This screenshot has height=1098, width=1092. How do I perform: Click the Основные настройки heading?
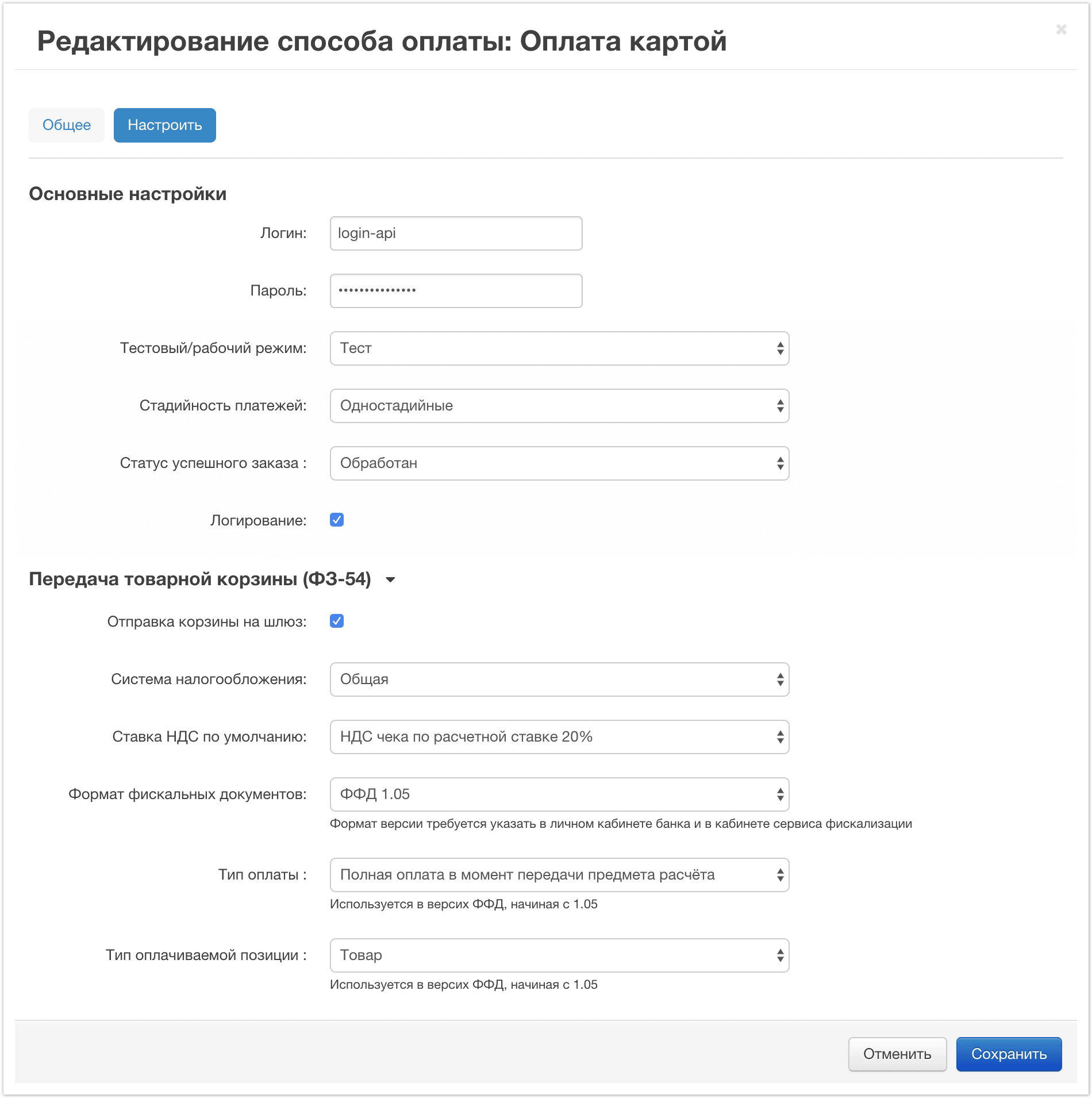[128, 194]
